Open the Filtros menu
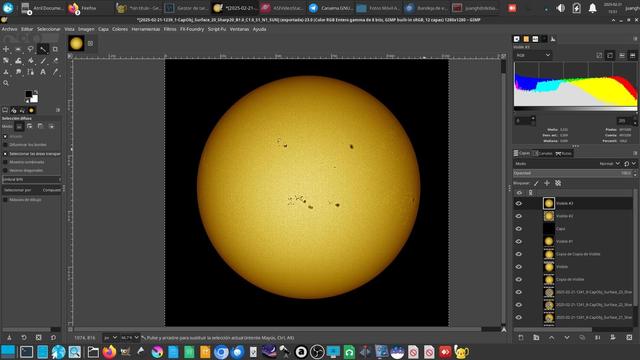 pos(170,29)
